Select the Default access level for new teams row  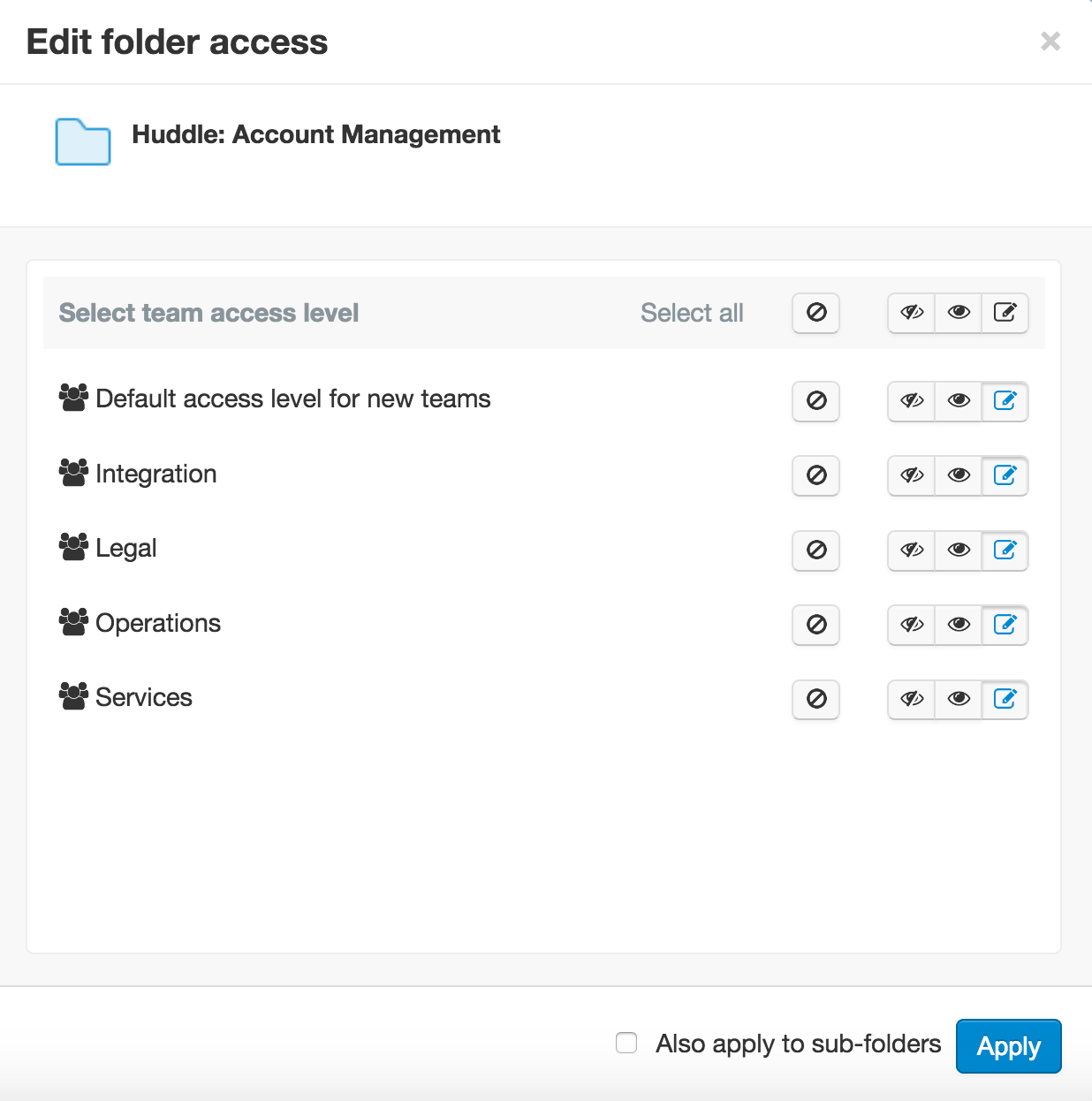[544, 399]
